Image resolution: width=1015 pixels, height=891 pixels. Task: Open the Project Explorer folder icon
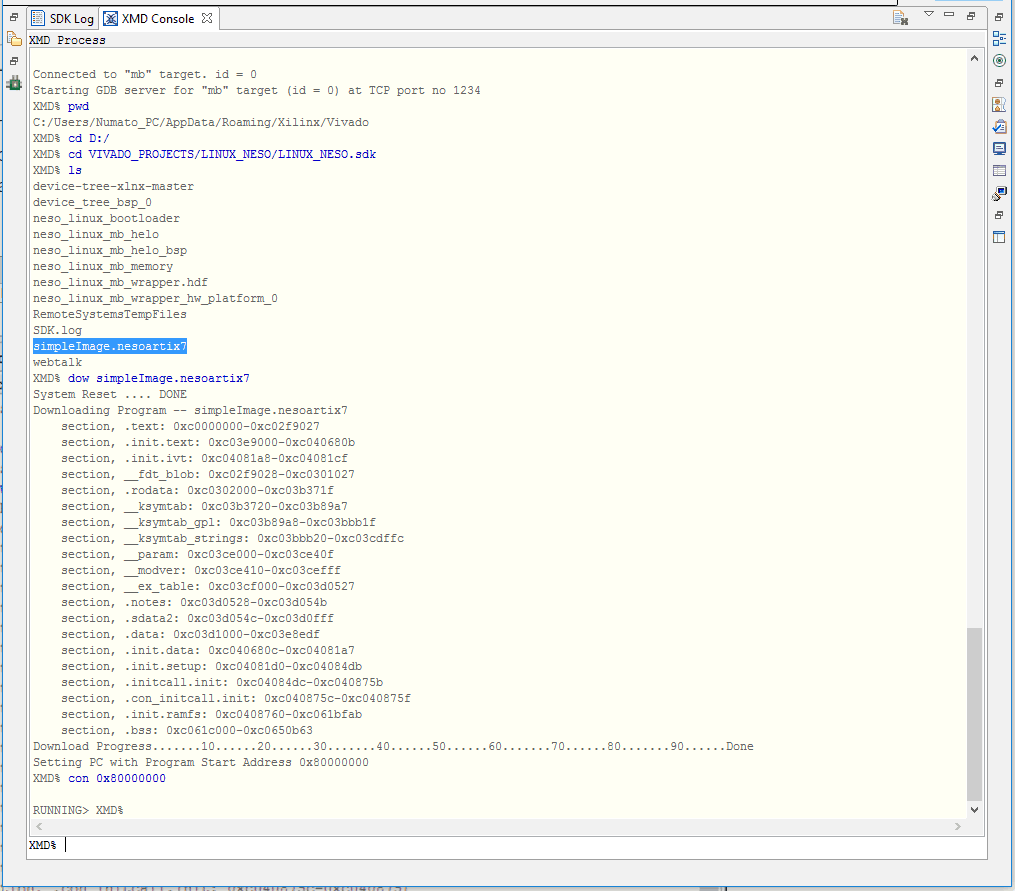pos(14,39)
